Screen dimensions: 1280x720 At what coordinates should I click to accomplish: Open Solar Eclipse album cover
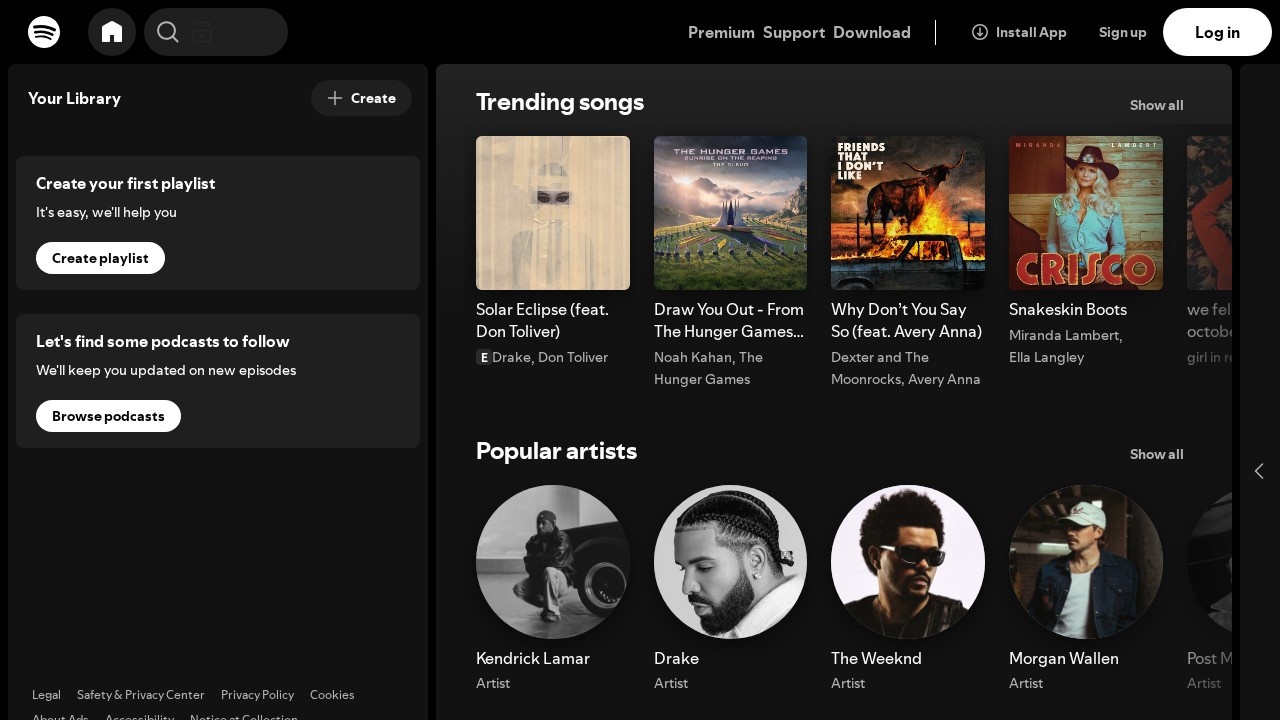553,213
